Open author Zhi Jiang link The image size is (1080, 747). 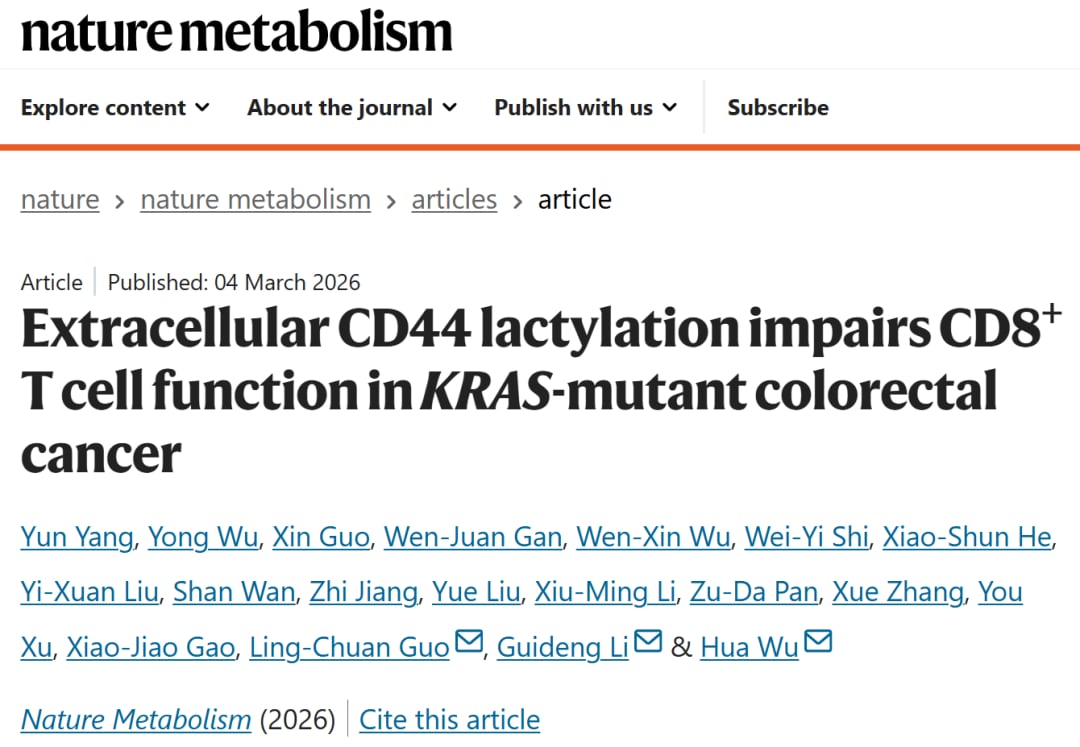point(363,592)
